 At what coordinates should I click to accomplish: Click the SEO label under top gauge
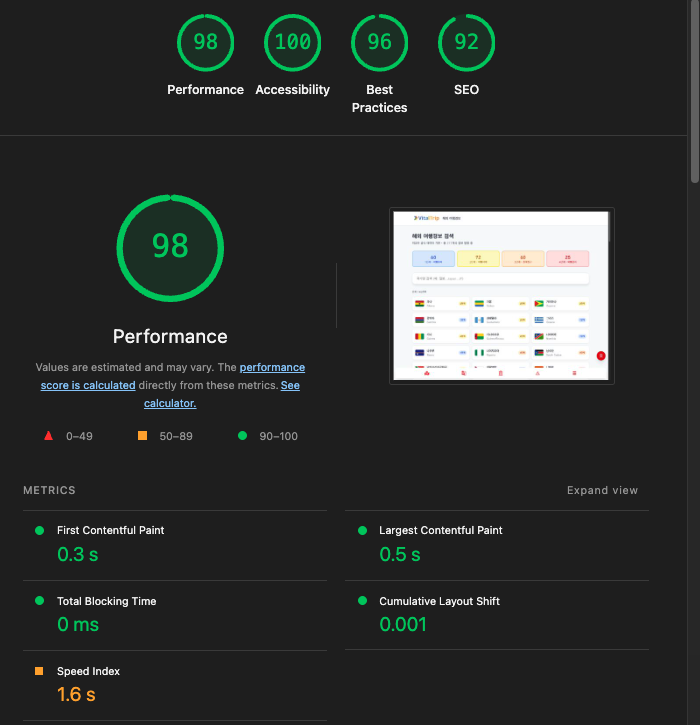point(467,90)
